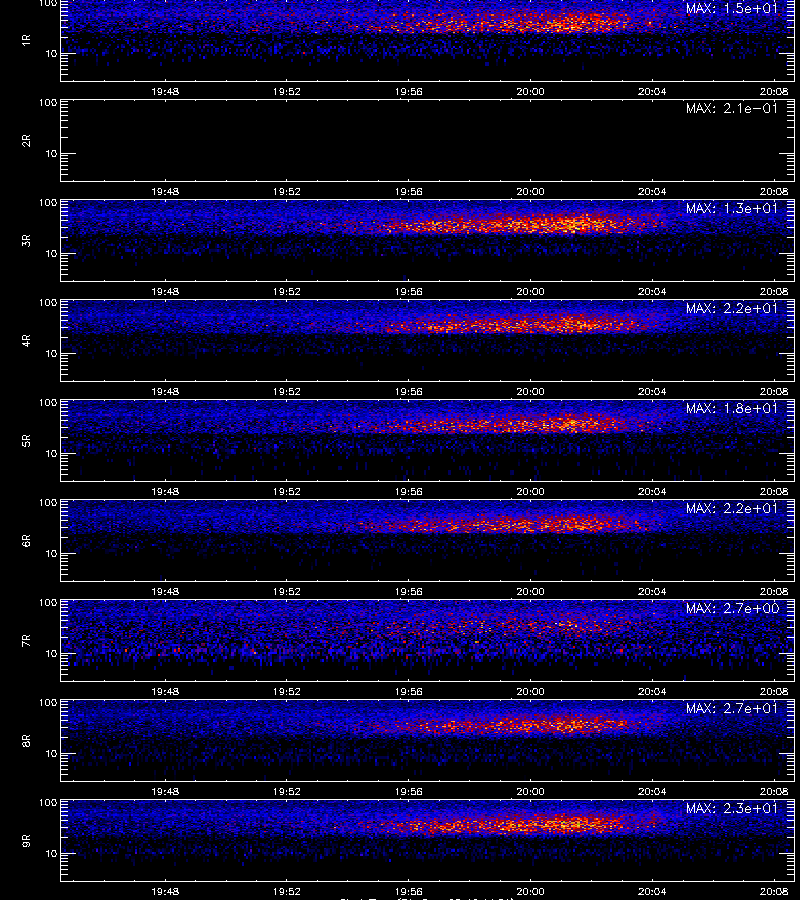
Task: Click the 20:00 tick label under panel 9R
Action: click(530, 891)
